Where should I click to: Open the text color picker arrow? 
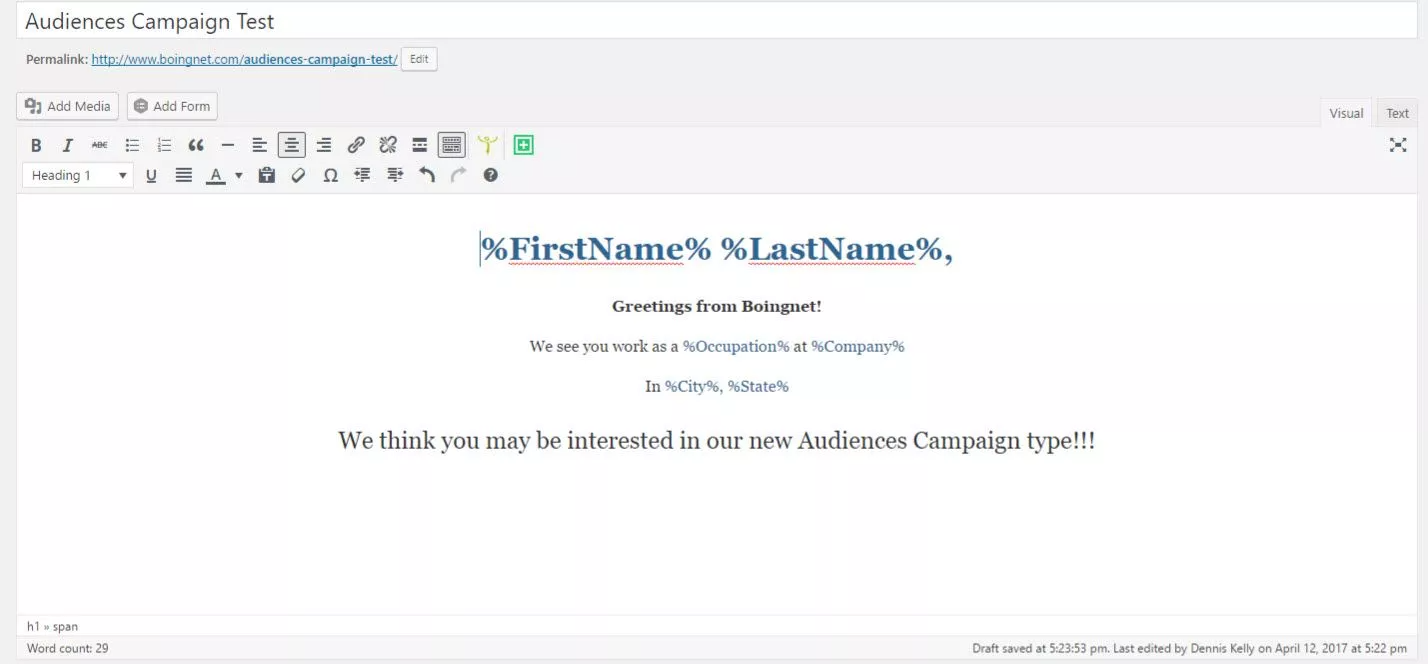click(239, 176)
